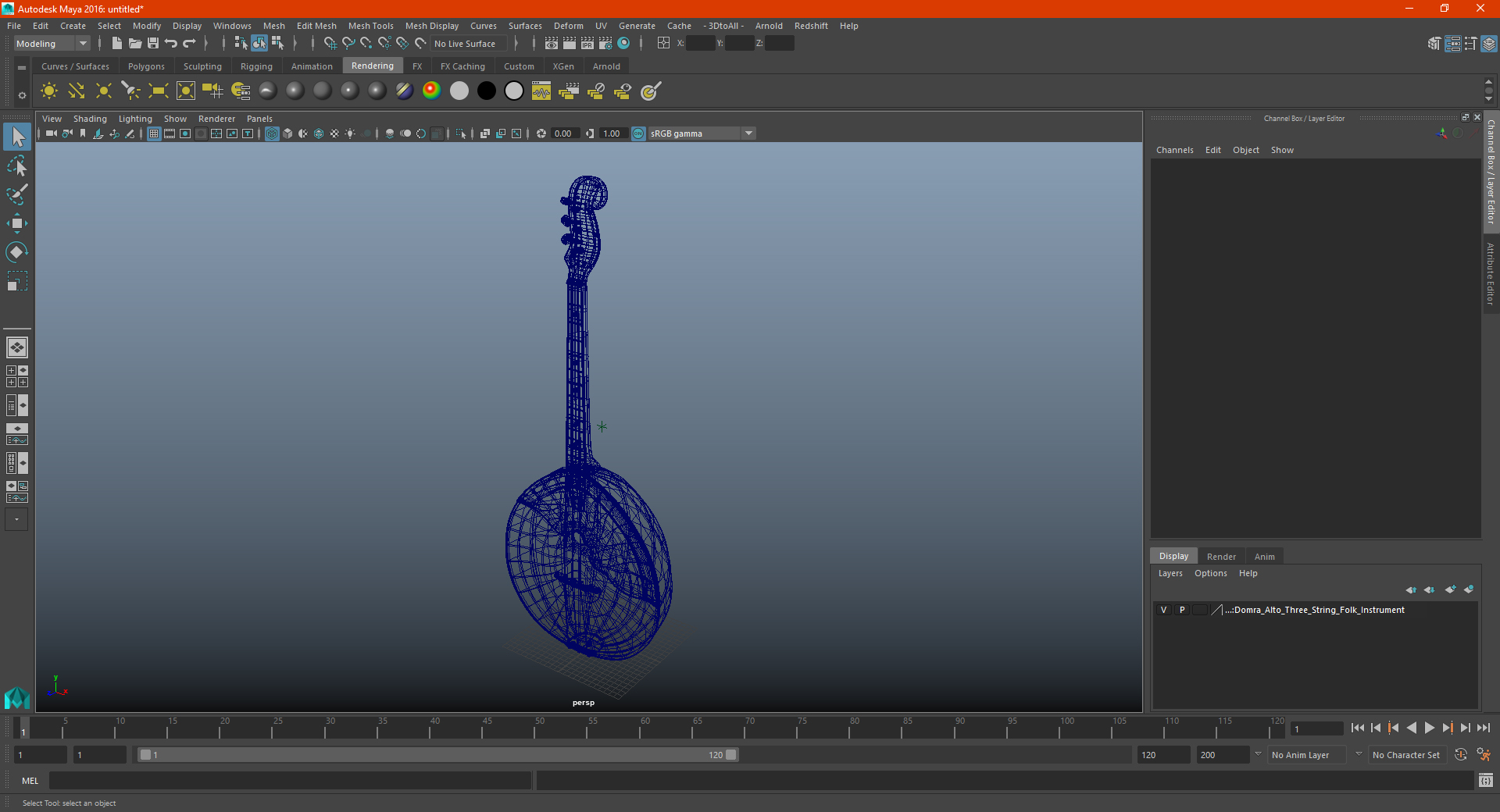The width and height of the screenshot is (1500, 812).
Task: Save the scene with the floppy disk icon
Action: [153, 44]
